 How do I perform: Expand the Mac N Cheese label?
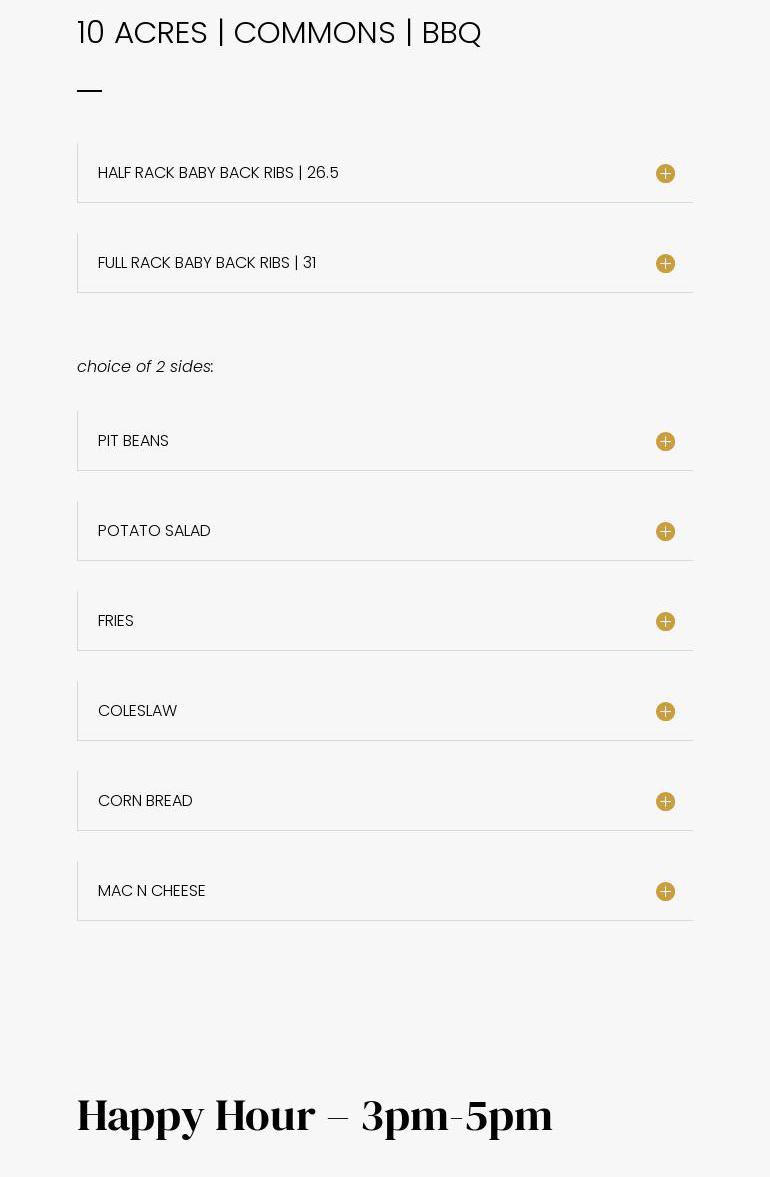click(151, 891)
